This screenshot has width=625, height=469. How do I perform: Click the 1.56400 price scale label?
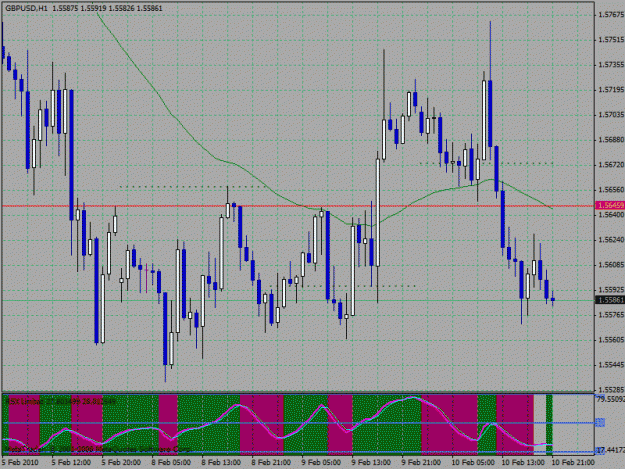pyautogui.click(x=611, y=215)
